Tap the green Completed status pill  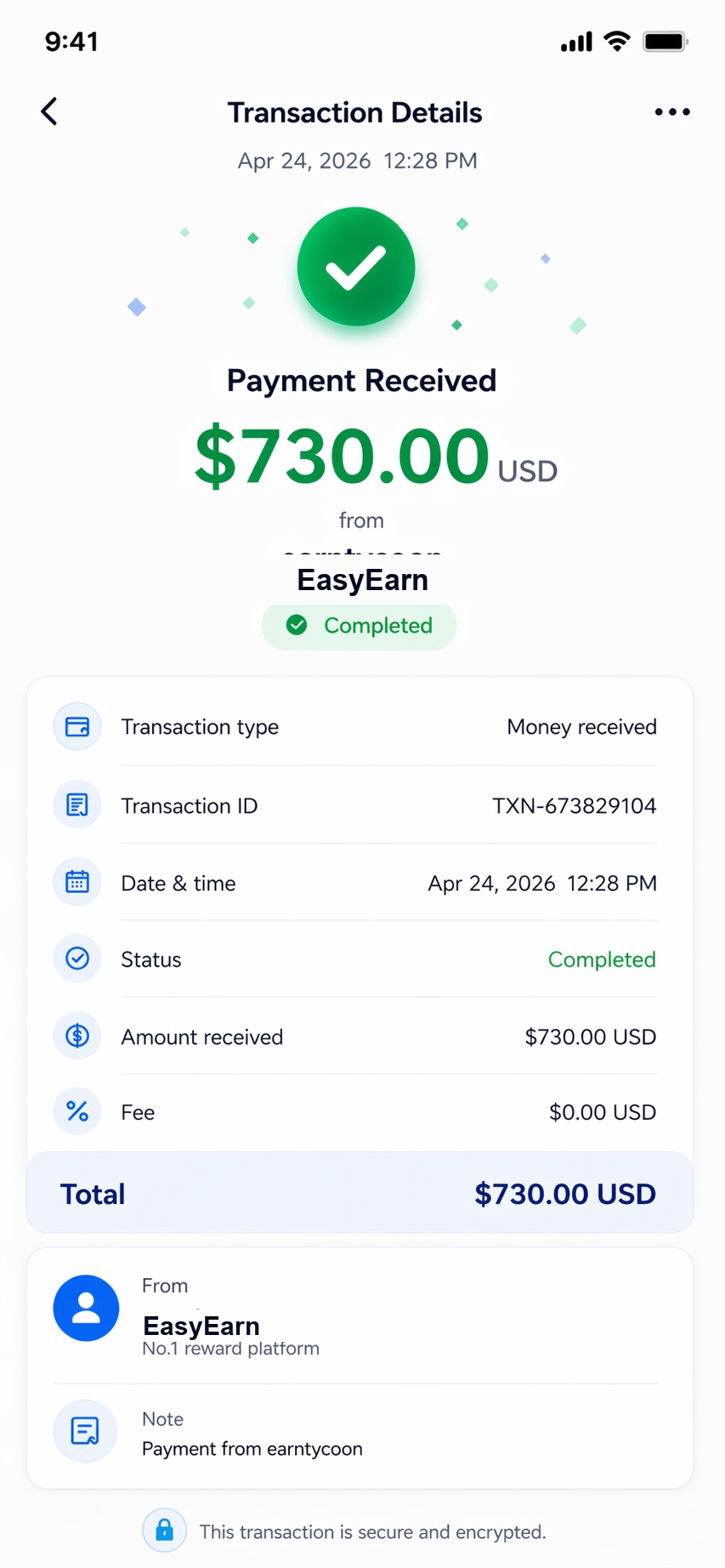coord(359,626)
